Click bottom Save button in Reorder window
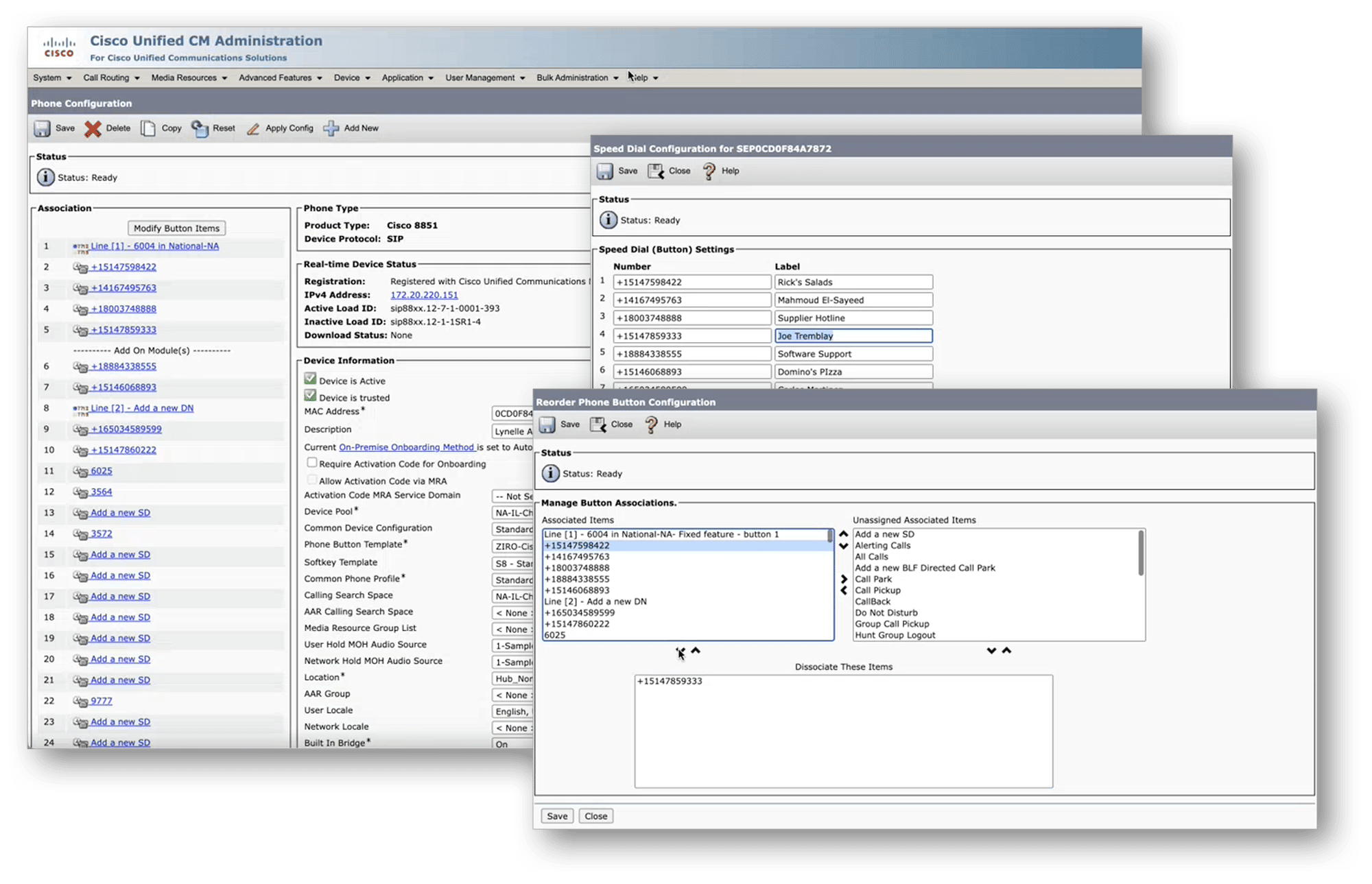The height and width of the screenshot is (884, 1372). coord(556,815)
